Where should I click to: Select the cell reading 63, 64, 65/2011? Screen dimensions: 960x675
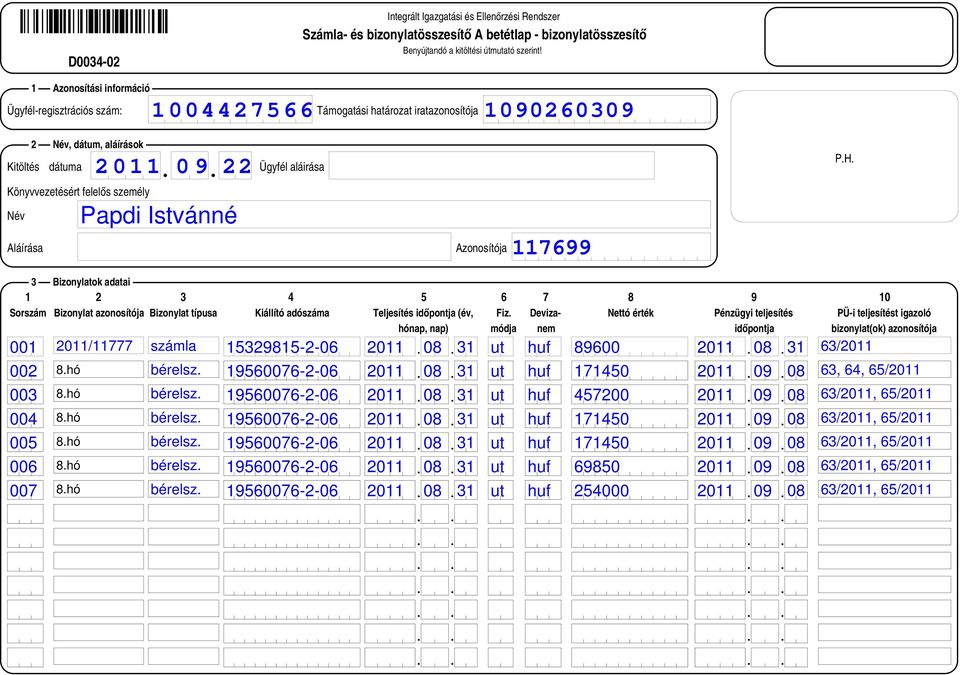pyautogui.click(x=884, y=369)
